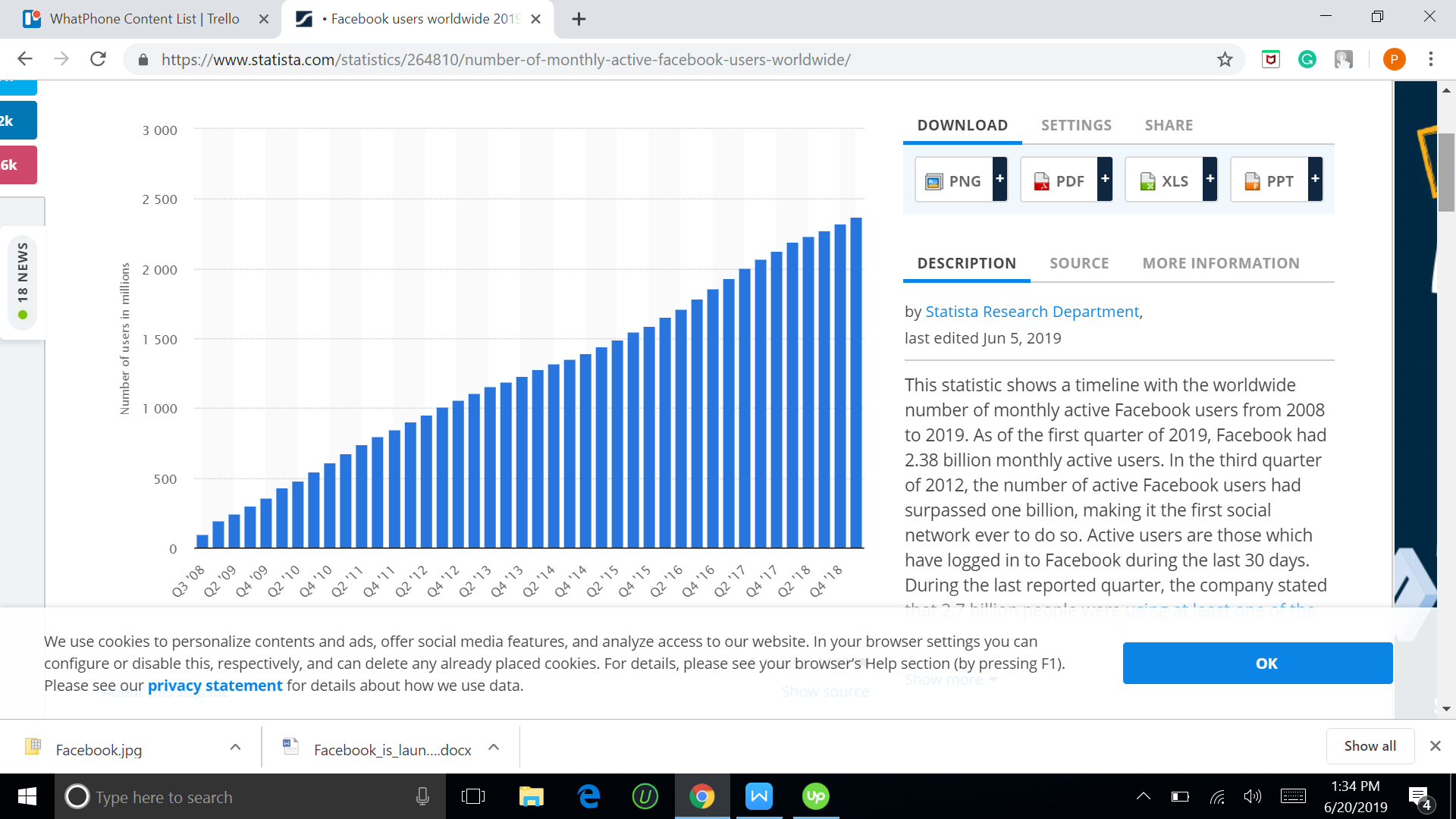This screenshot has width=1456, height=819.
Task: Click the browser back arrow
Action: coord(25,59)
